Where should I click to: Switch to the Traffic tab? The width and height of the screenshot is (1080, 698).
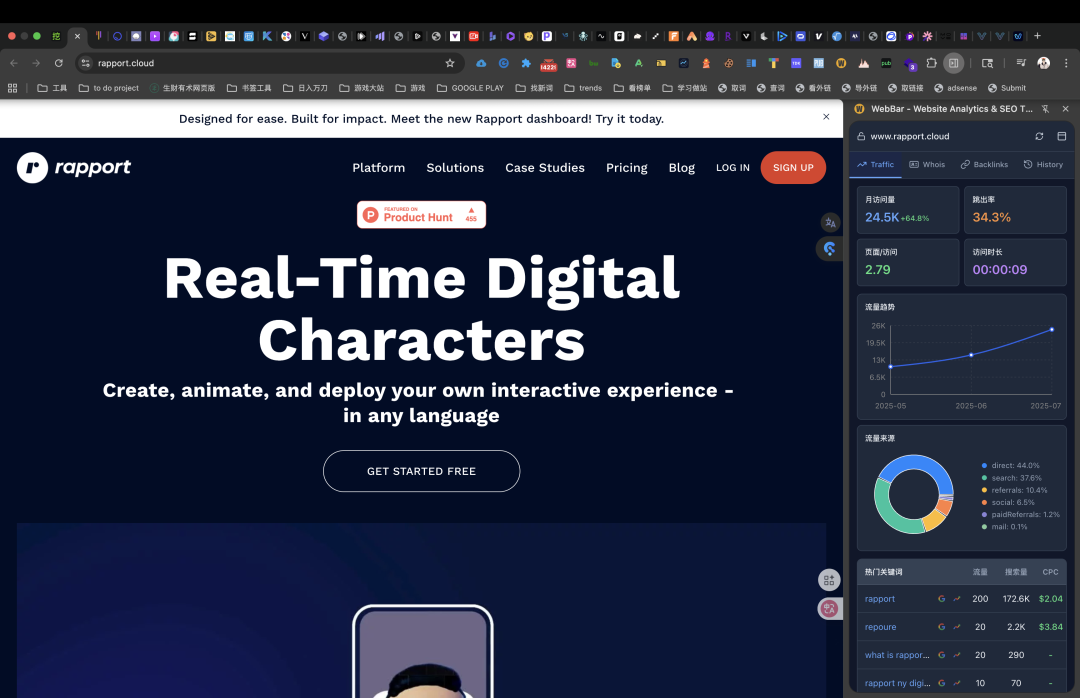point(875,165)
